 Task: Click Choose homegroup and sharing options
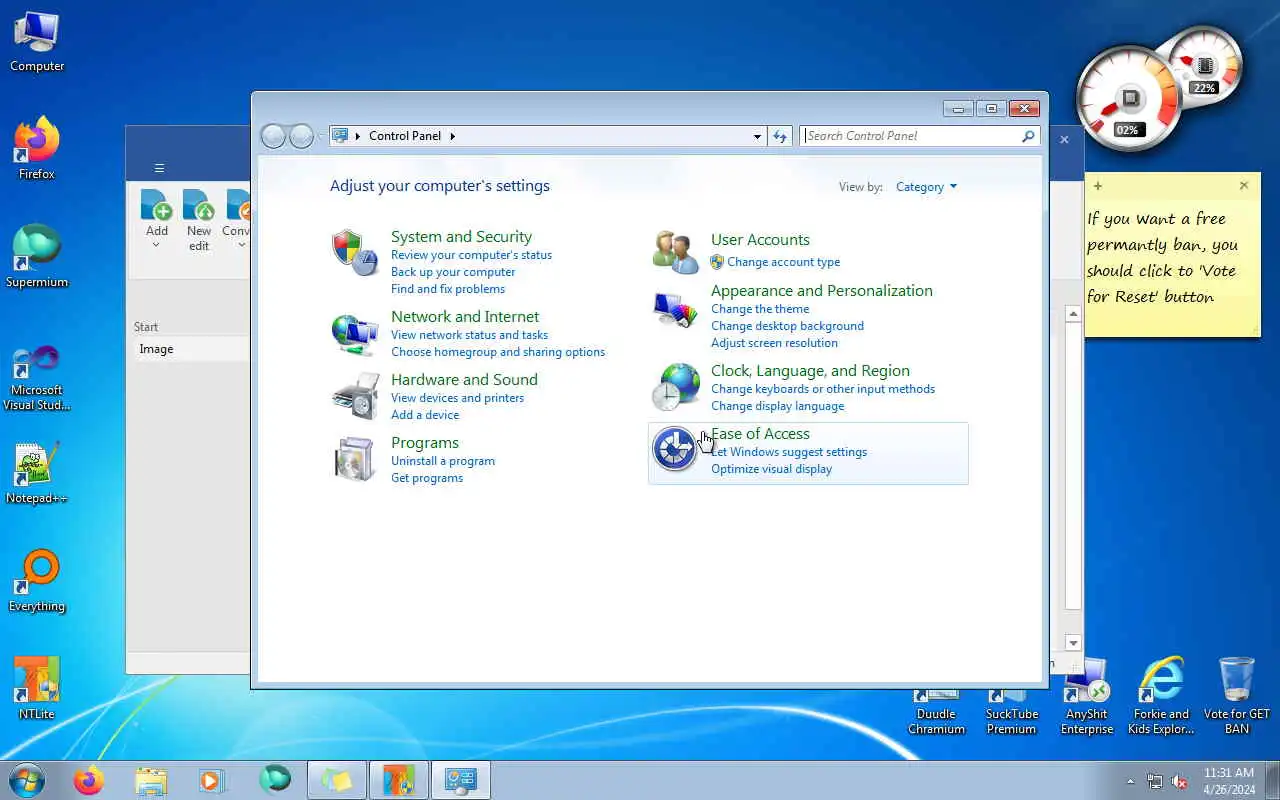point(498,352)
